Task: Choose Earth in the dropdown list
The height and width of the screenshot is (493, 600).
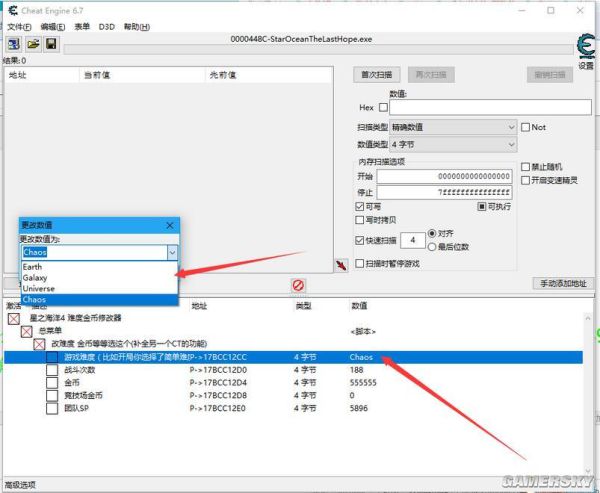Action: [x=99, y=267]
